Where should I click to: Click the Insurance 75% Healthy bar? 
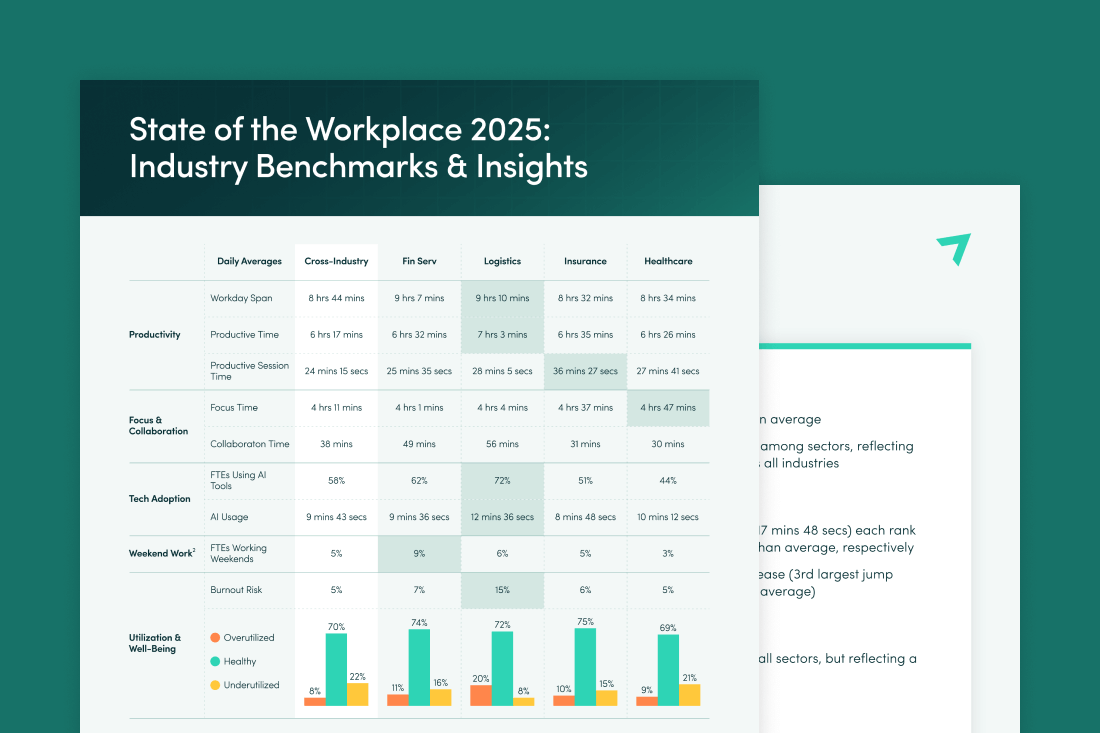(x=585, y=667)
